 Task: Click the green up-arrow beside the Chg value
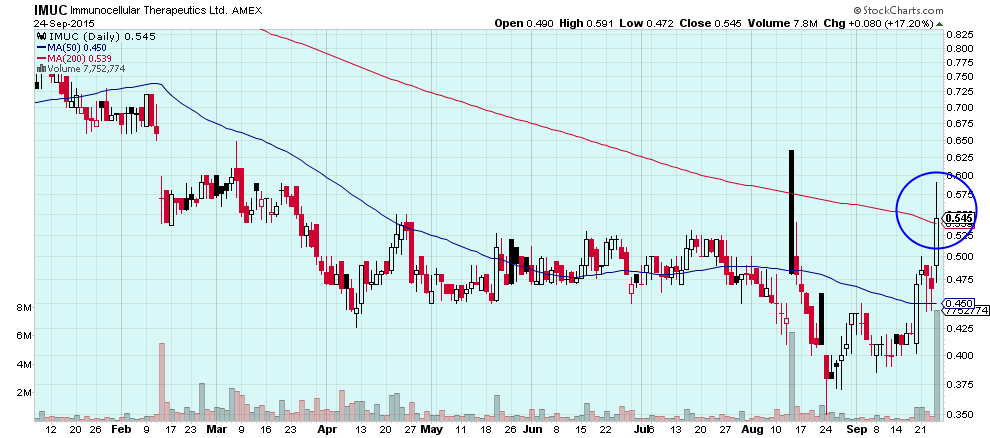click(x=939, y=24)
